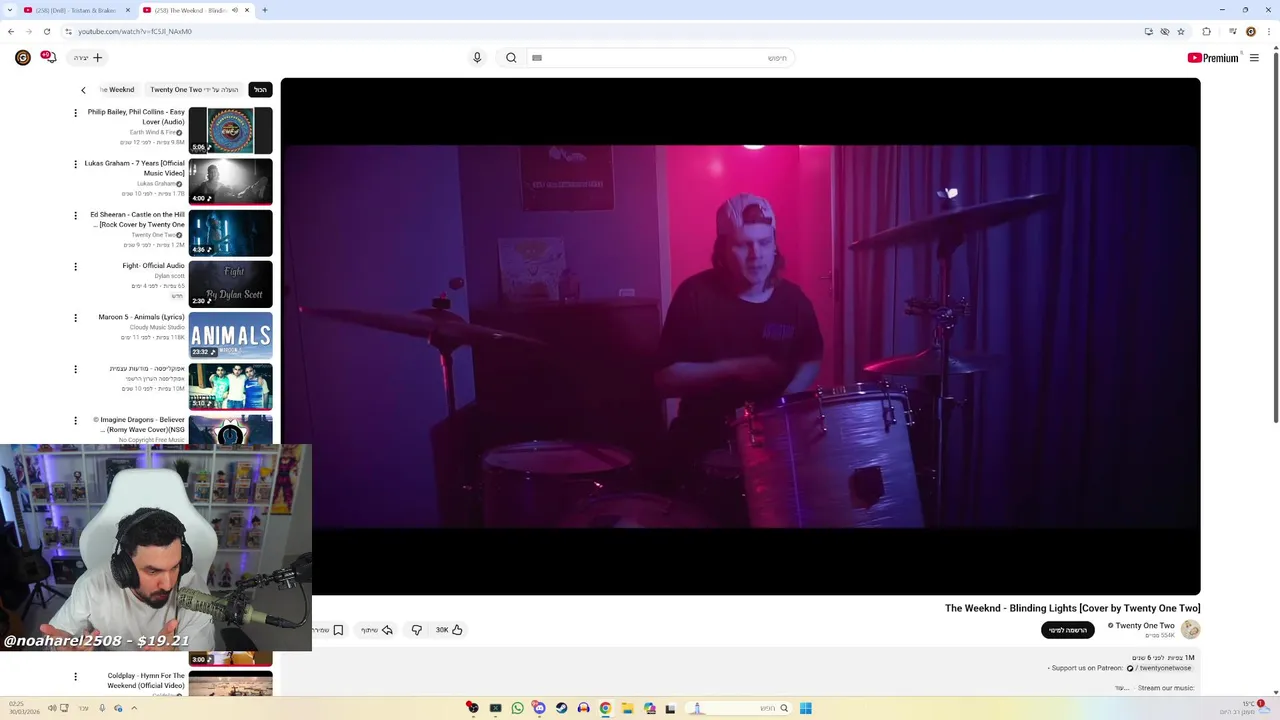Open options menu for Imagine Dragons Believer
Screen dimensions: 1280x720
pos(75,420)
